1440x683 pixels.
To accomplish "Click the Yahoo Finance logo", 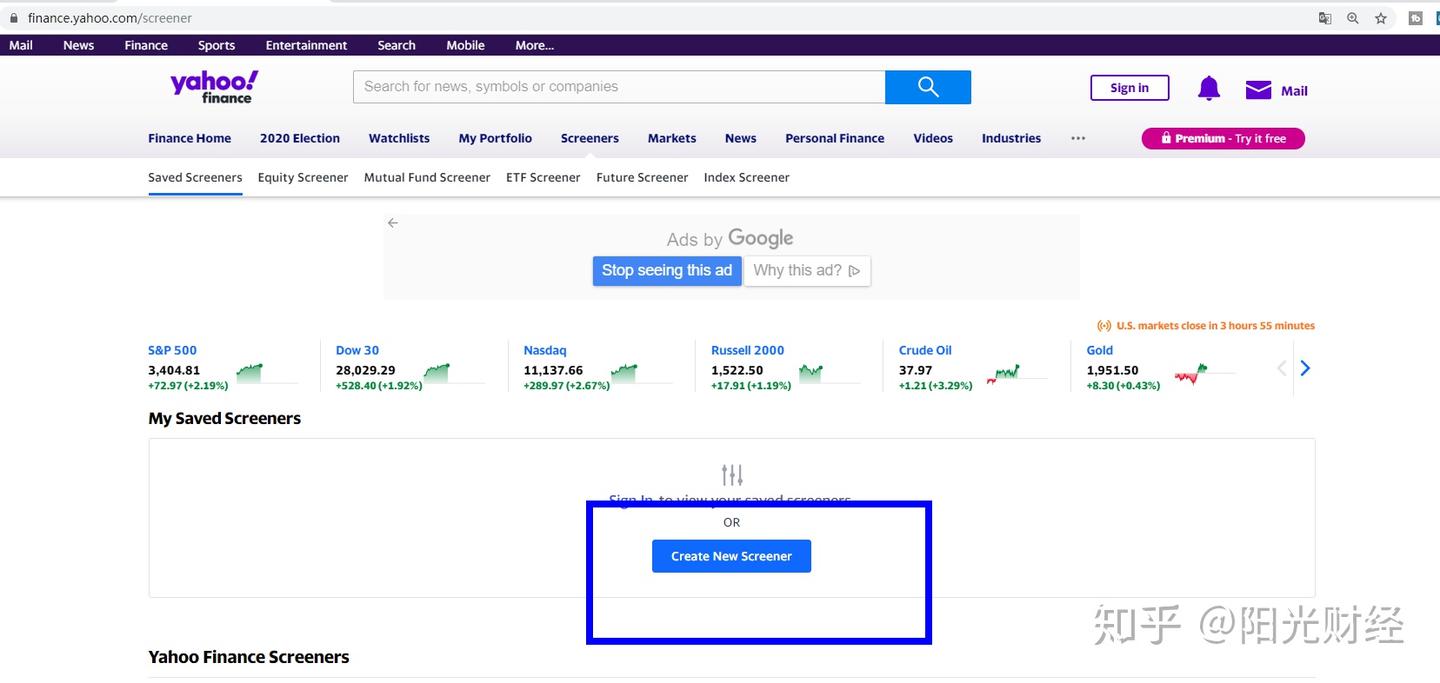I will click(x=213, y=85).
